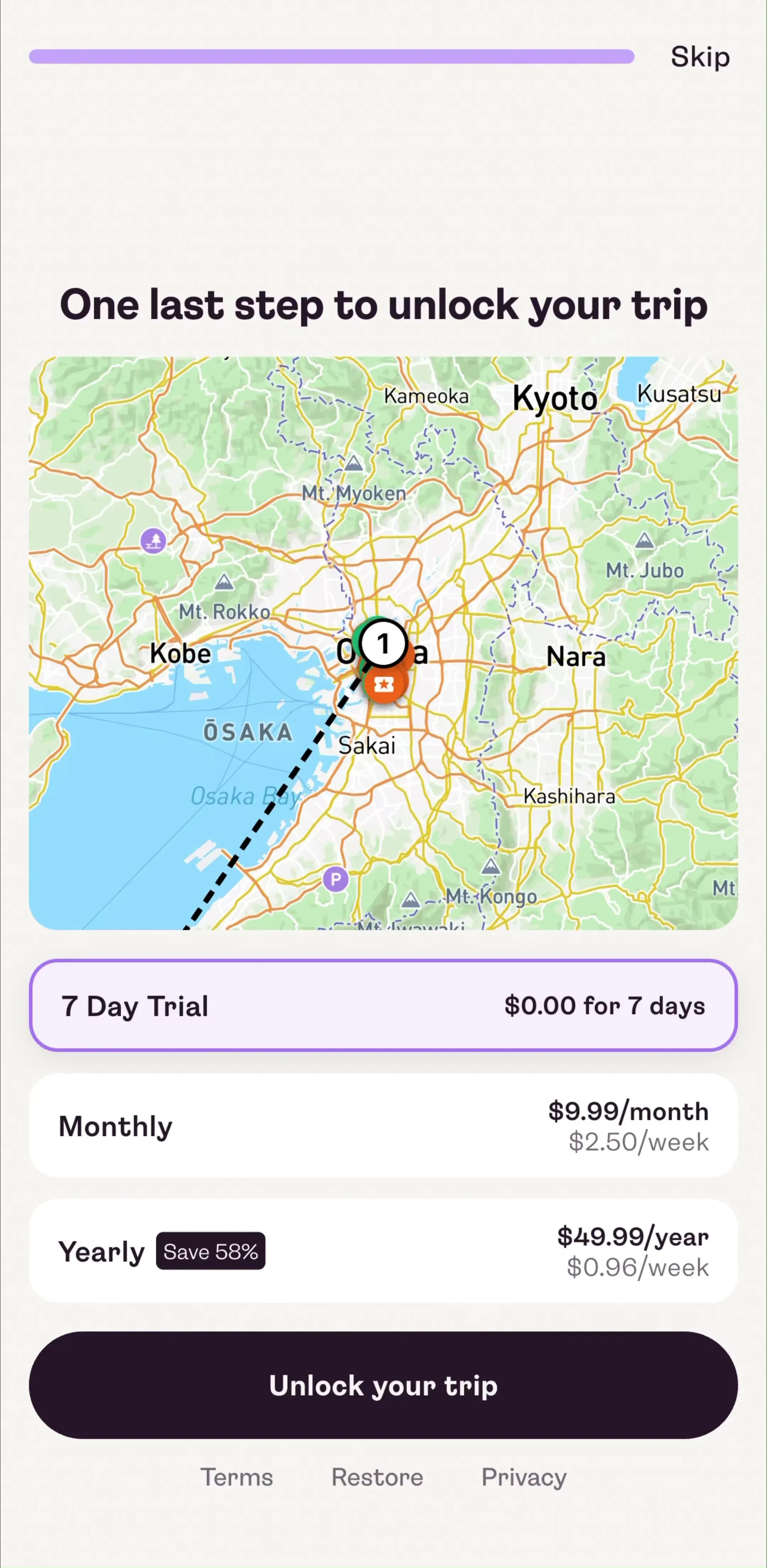767x1568 pixels.
Task: Tap the purple onboarding progress bar
Action: (332, 56)
